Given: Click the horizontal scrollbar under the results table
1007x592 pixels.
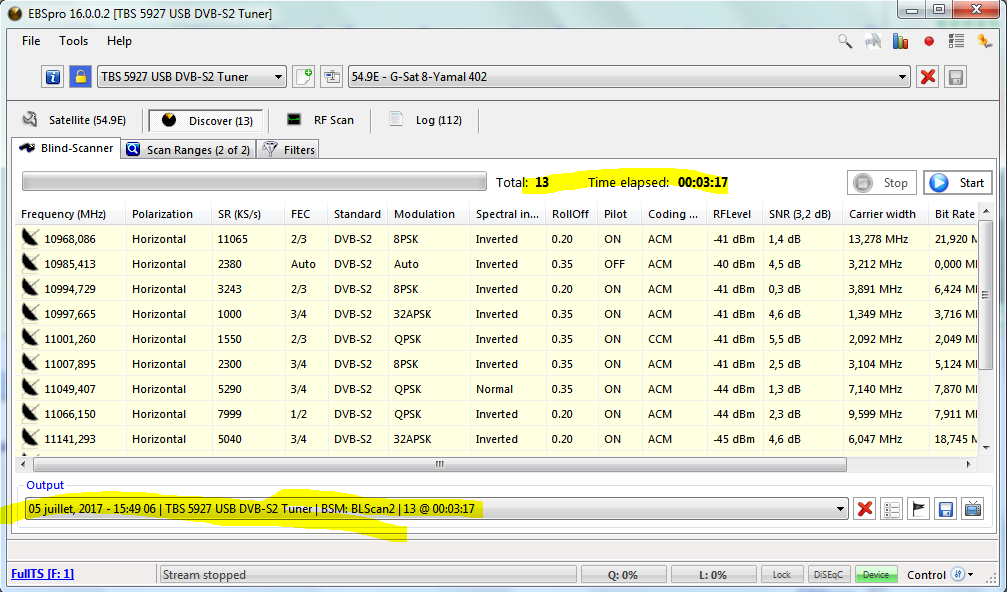Looking at the screenshot, I should 438,465.
